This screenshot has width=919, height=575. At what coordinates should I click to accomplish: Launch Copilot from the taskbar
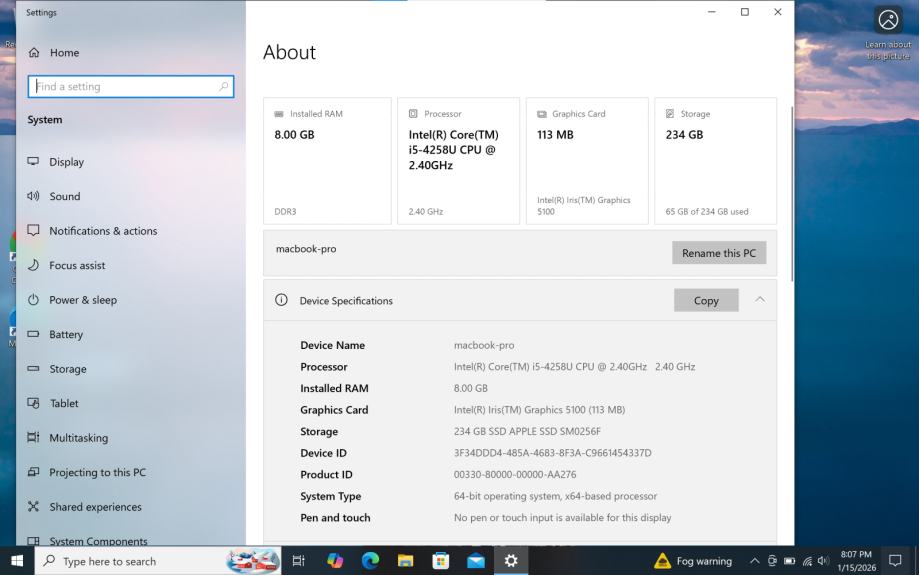coord(335,561)
